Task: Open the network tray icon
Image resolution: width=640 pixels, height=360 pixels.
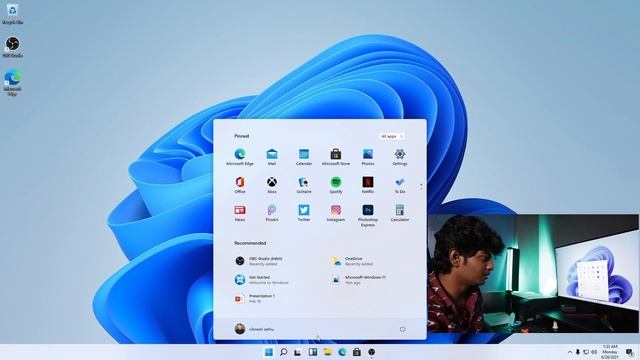Action: pos(586,352)
